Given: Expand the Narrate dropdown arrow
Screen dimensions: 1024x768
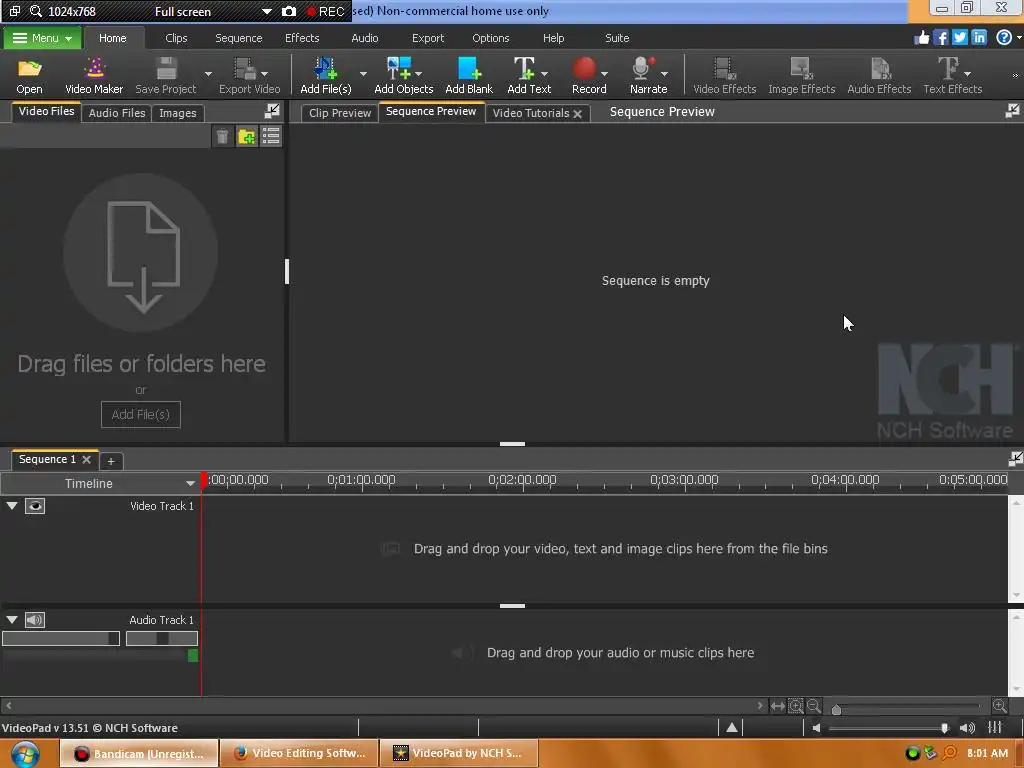Looking at the screenshot, I should click(664, 74).
